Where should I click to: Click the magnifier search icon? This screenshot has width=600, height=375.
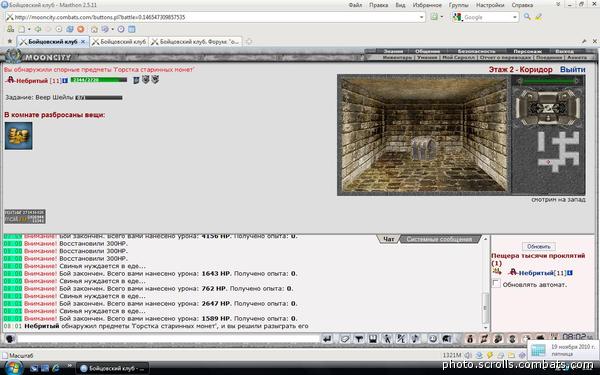point(527,17)
